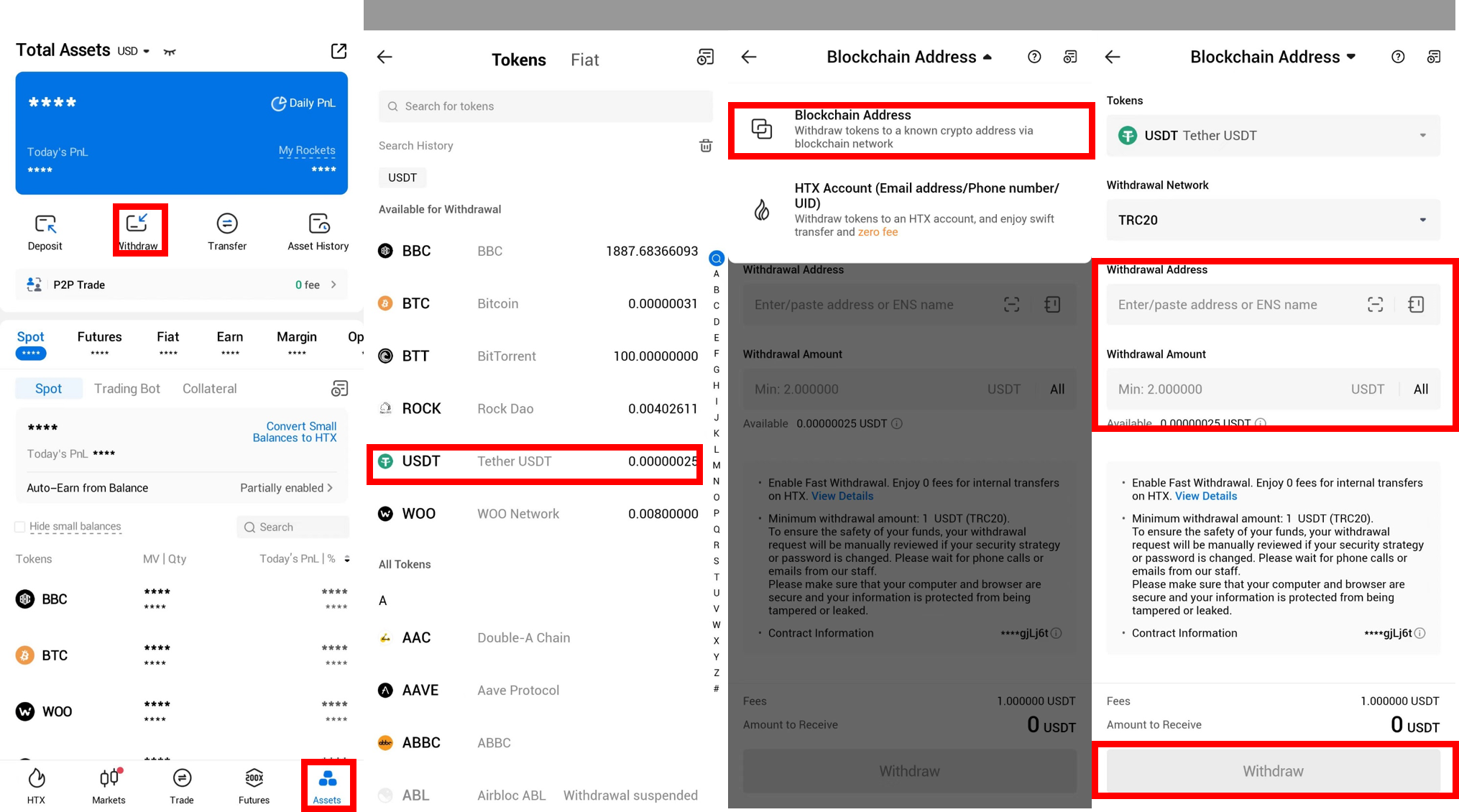Screen dimensions: 1459x812
Task: Tap the Deposit icon
Action: click(x=45, y=224)
